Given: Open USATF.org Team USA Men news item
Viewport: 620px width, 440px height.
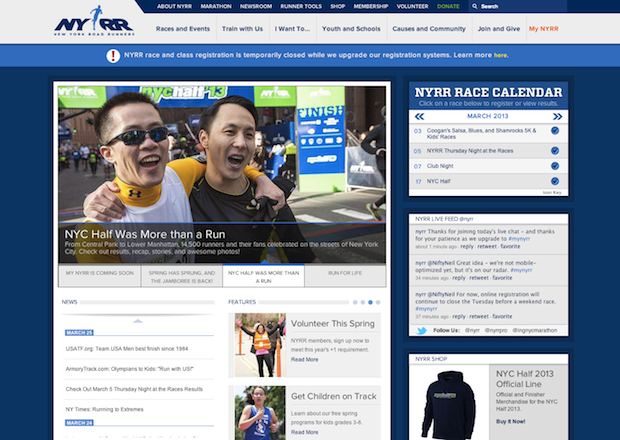Looking at the screenshot, I should tap(127, 349).
